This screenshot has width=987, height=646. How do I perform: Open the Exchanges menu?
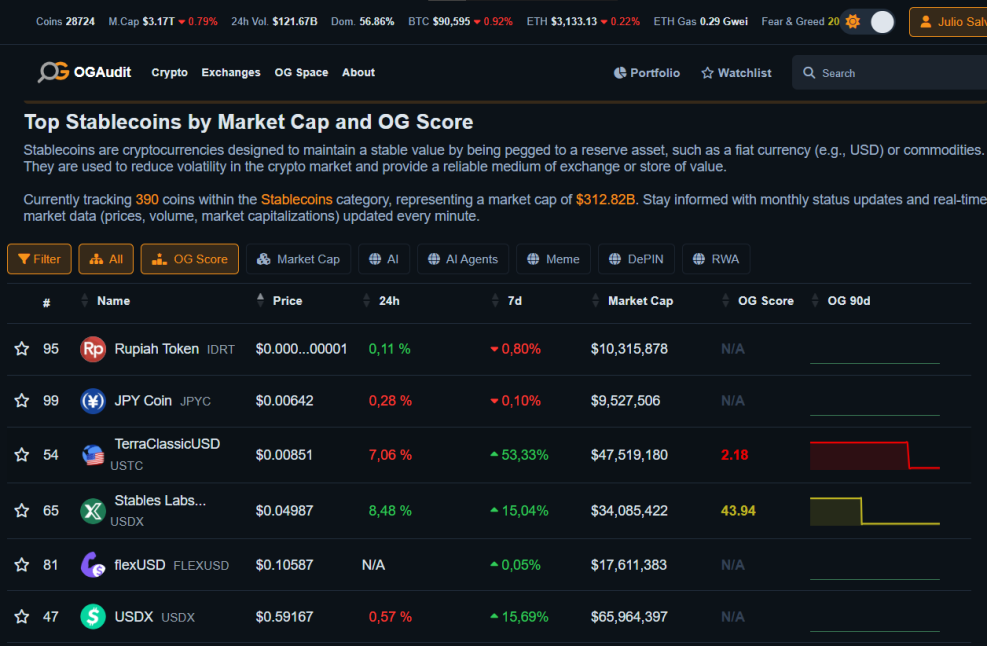pos(230,72)
